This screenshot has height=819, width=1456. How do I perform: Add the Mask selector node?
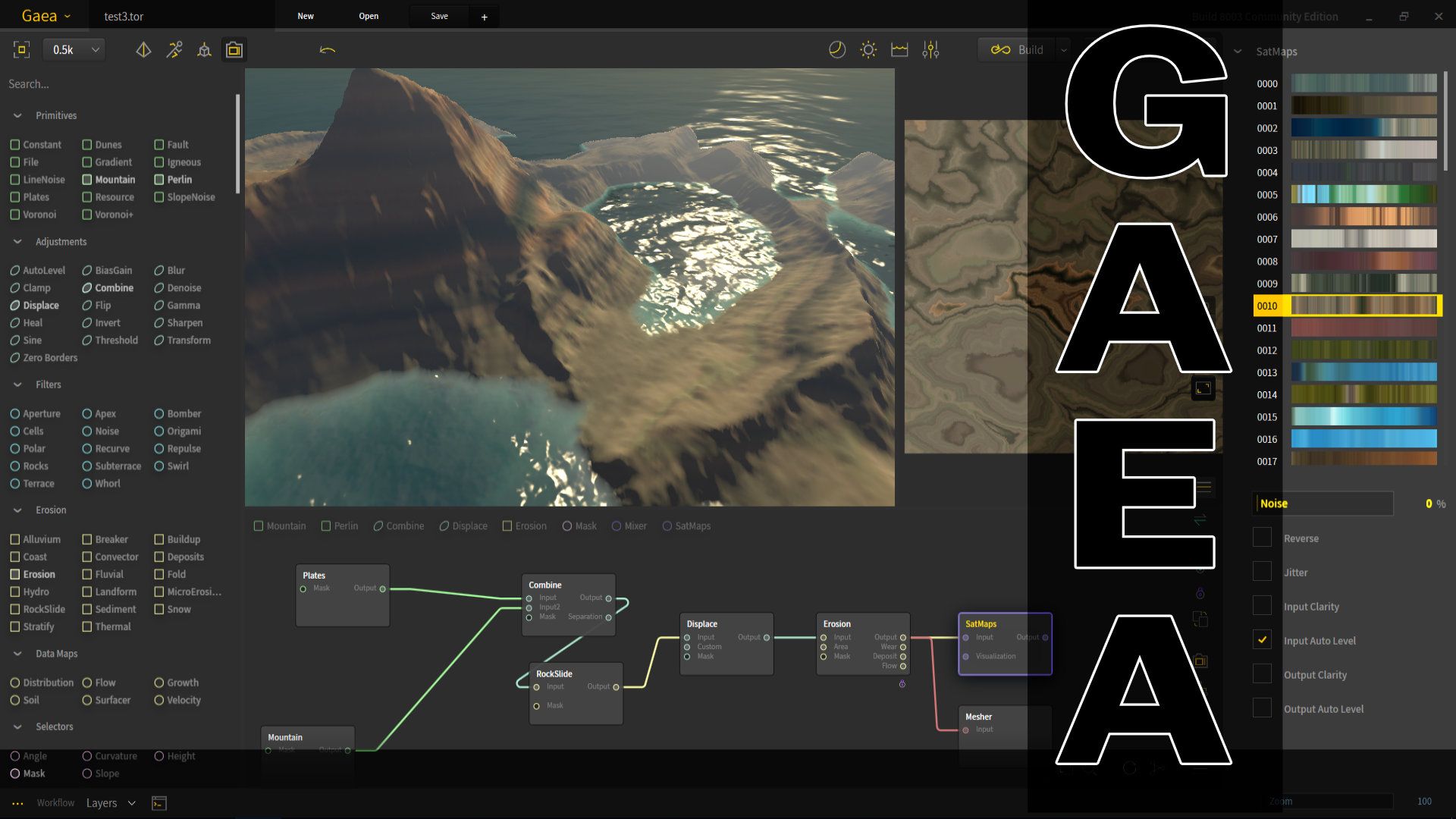pos(27,774)
